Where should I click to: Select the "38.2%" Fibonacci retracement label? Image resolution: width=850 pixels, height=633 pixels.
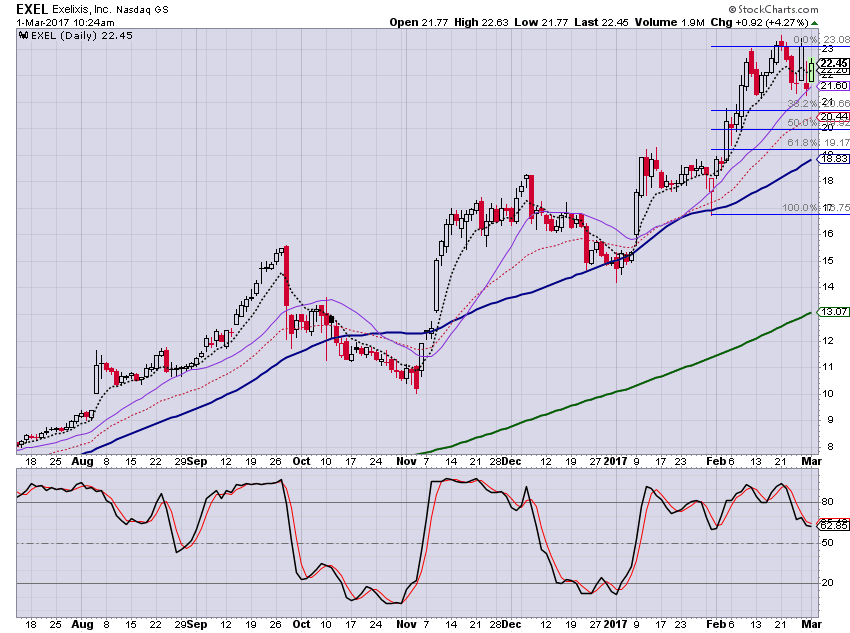point(802,103)
